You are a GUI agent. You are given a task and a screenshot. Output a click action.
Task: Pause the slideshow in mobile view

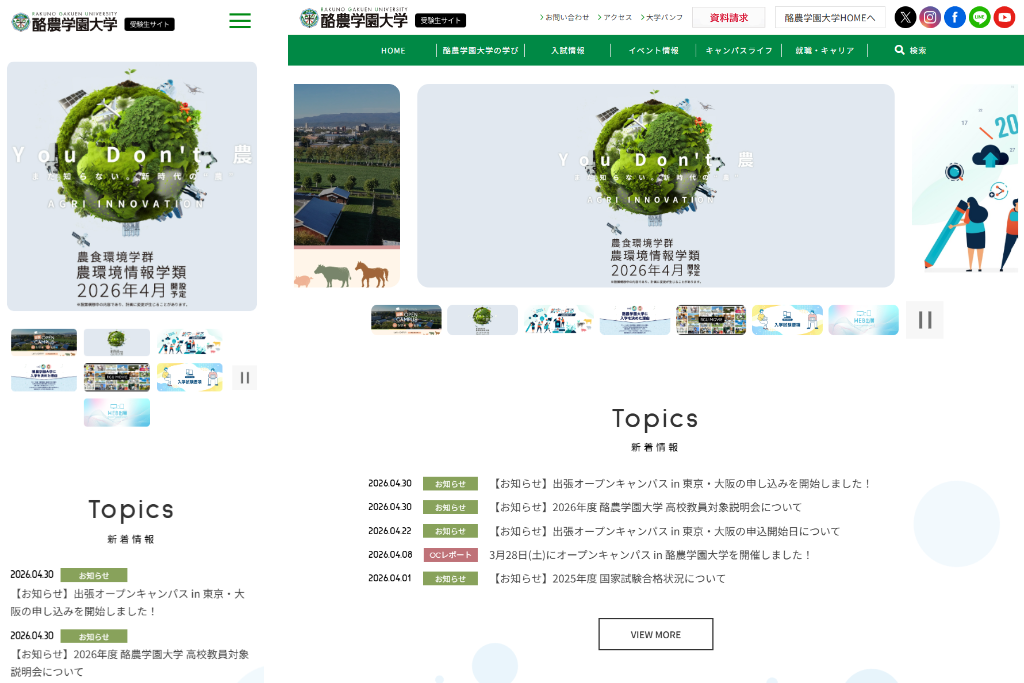click(x=245, y=377)
